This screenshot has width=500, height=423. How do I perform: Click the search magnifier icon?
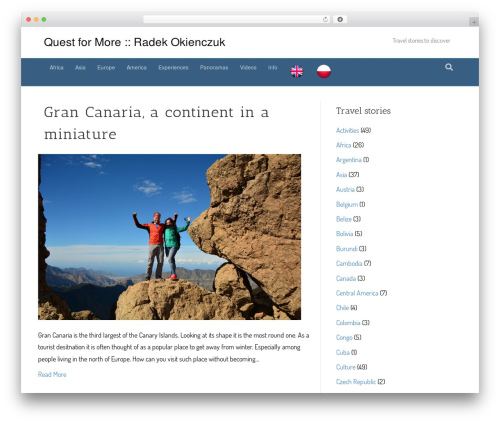tap(449, 67)
